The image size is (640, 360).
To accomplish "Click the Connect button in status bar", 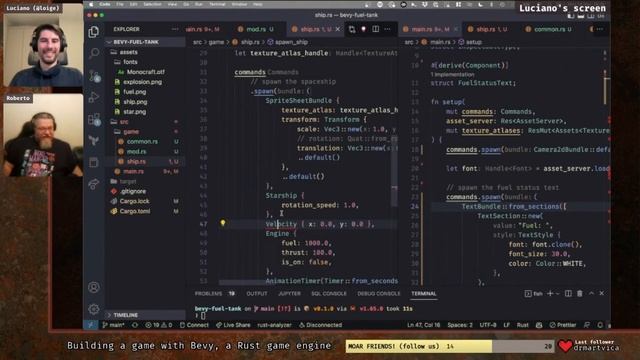I will point(194,325).
